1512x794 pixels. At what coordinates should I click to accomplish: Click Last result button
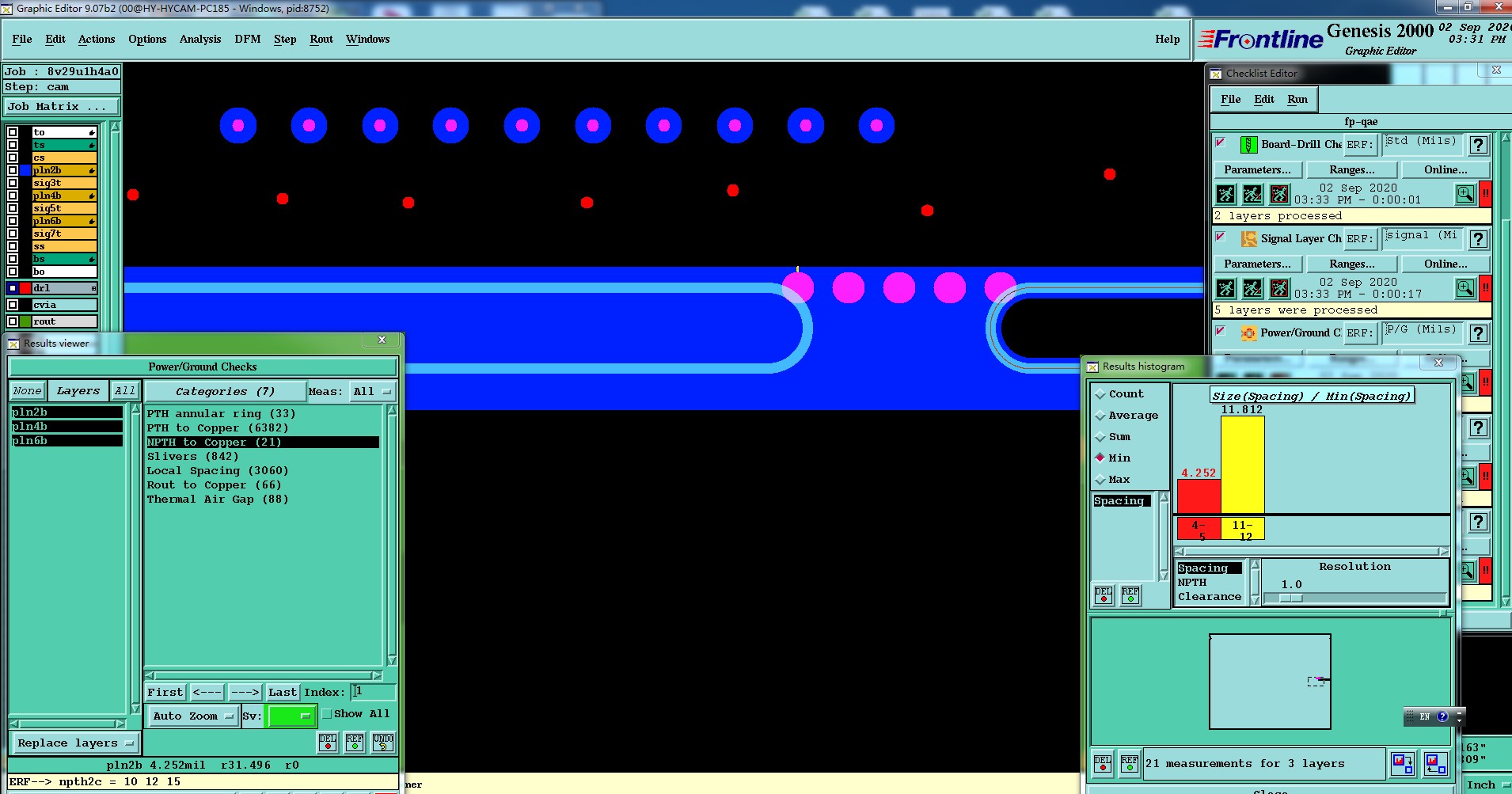283,693
